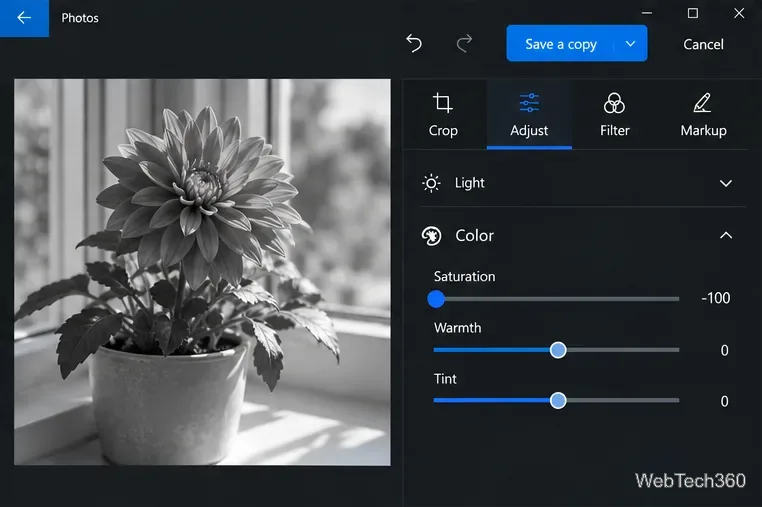Undo the last edit
762x507 pixels.
(x=414, y=44)
